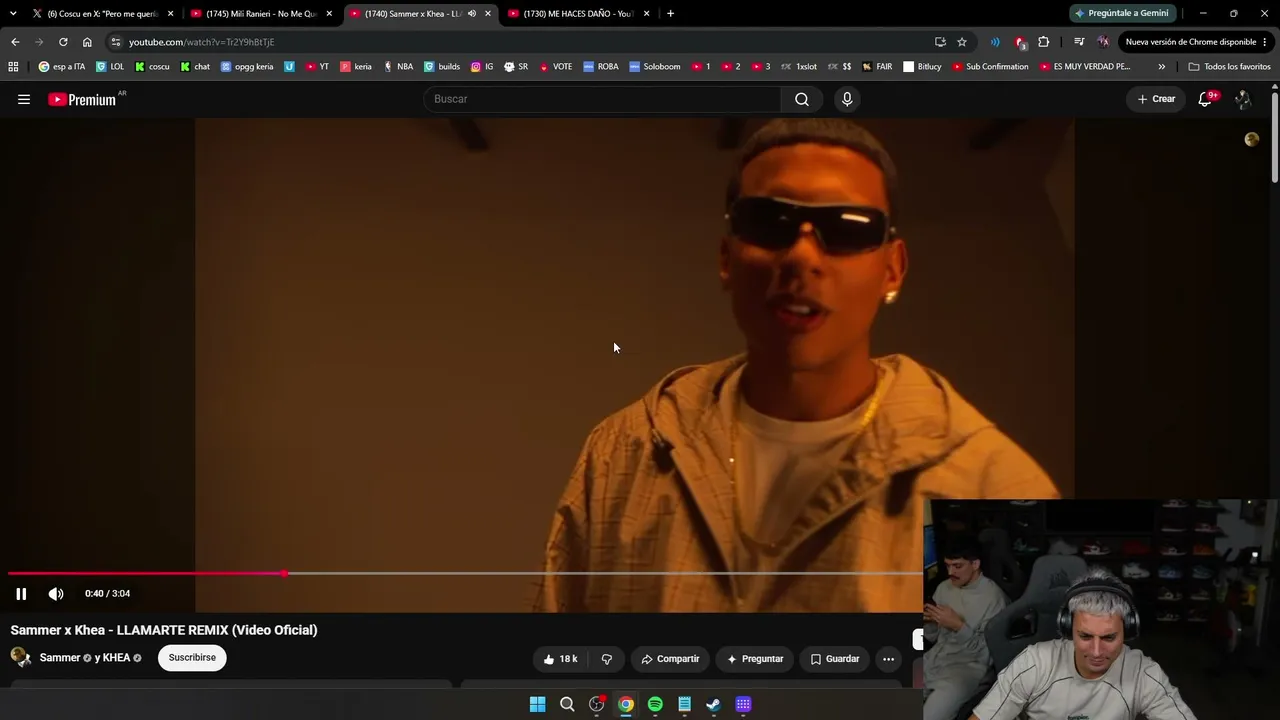1280x720 pixels.
Task: Open Windows taskbar search
Action: (x=567, y=704)
